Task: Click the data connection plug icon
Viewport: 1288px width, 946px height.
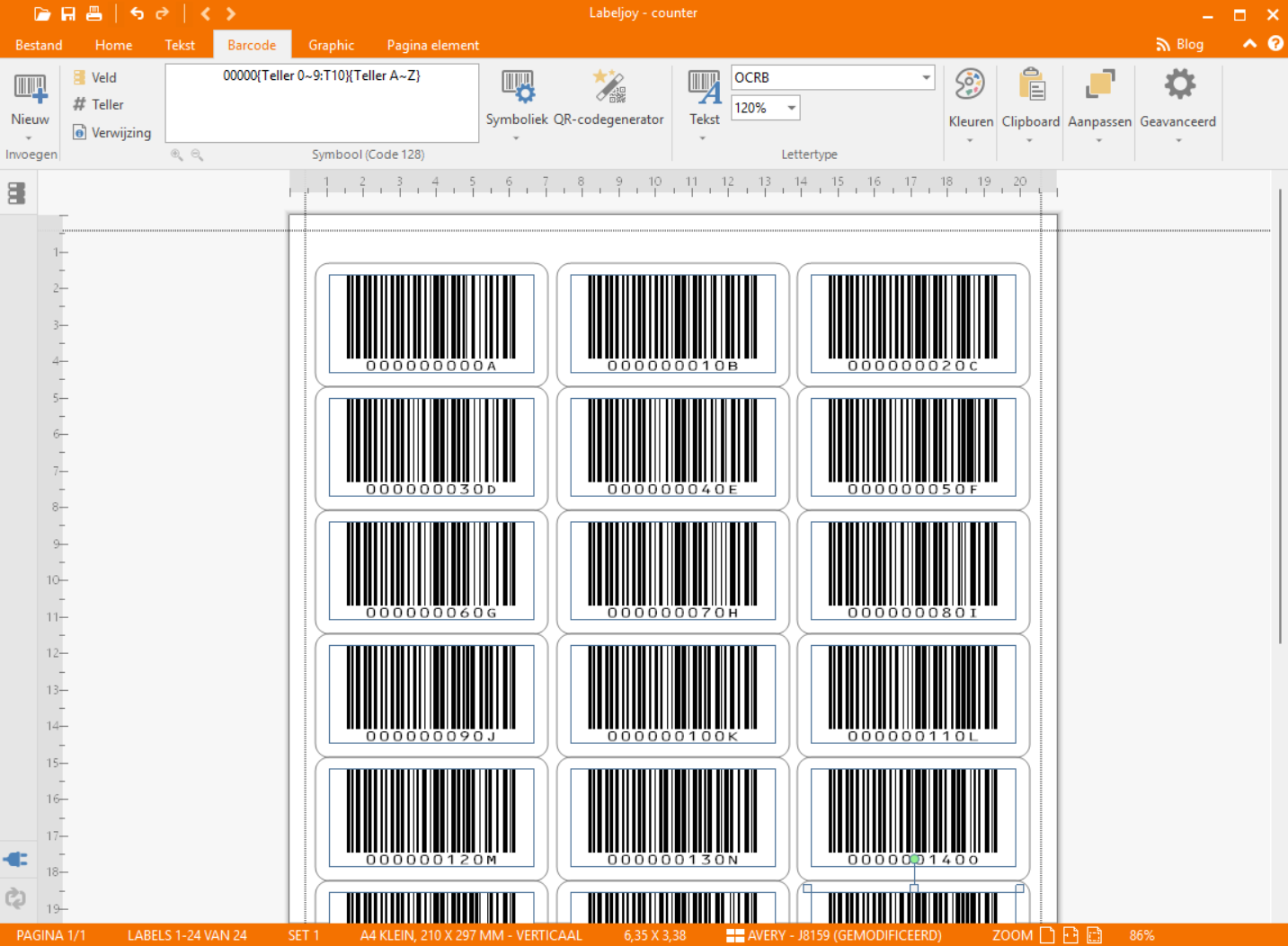Action: pos(15,860)
